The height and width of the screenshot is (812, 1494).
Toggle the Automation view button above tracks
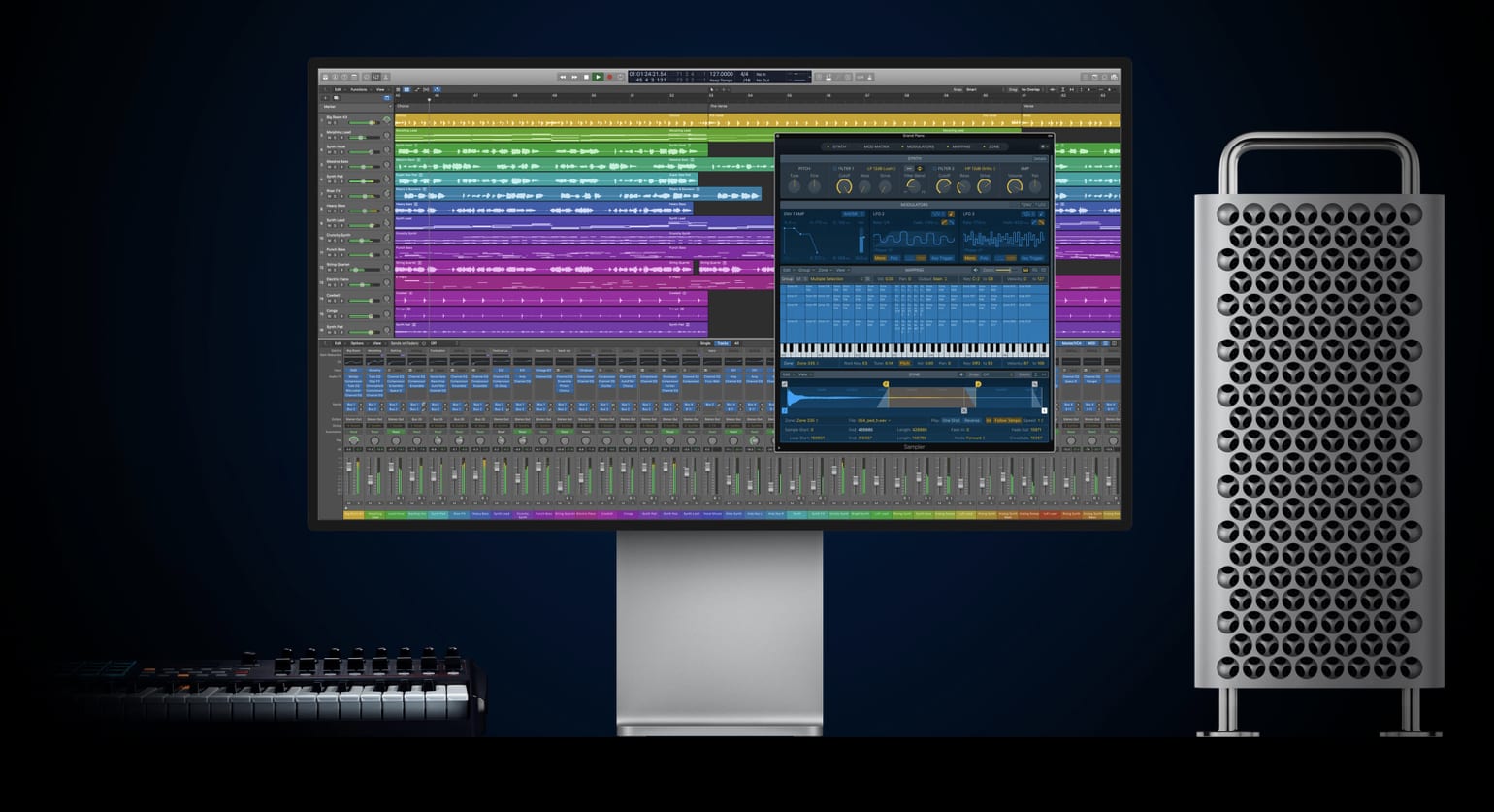(416, 89)
